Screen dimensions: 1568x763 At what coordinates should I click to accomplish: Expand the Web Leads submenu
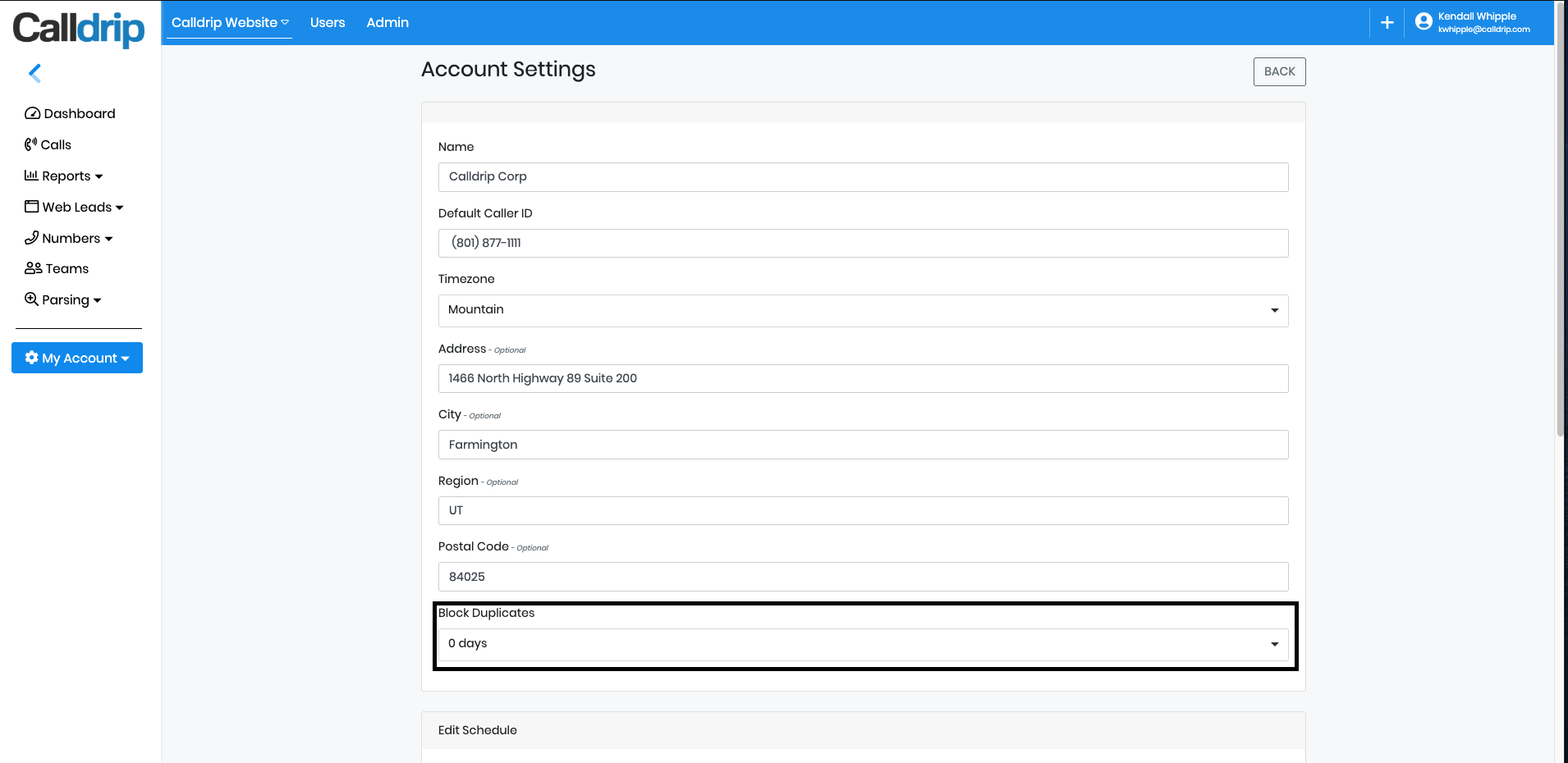(x=74, y=207)
